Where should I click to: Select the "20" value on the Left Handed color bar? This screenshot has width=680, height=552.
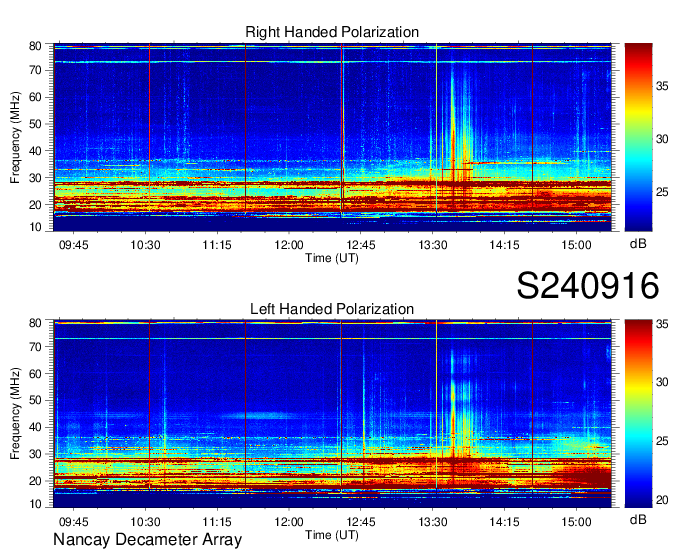click(662, 500)
